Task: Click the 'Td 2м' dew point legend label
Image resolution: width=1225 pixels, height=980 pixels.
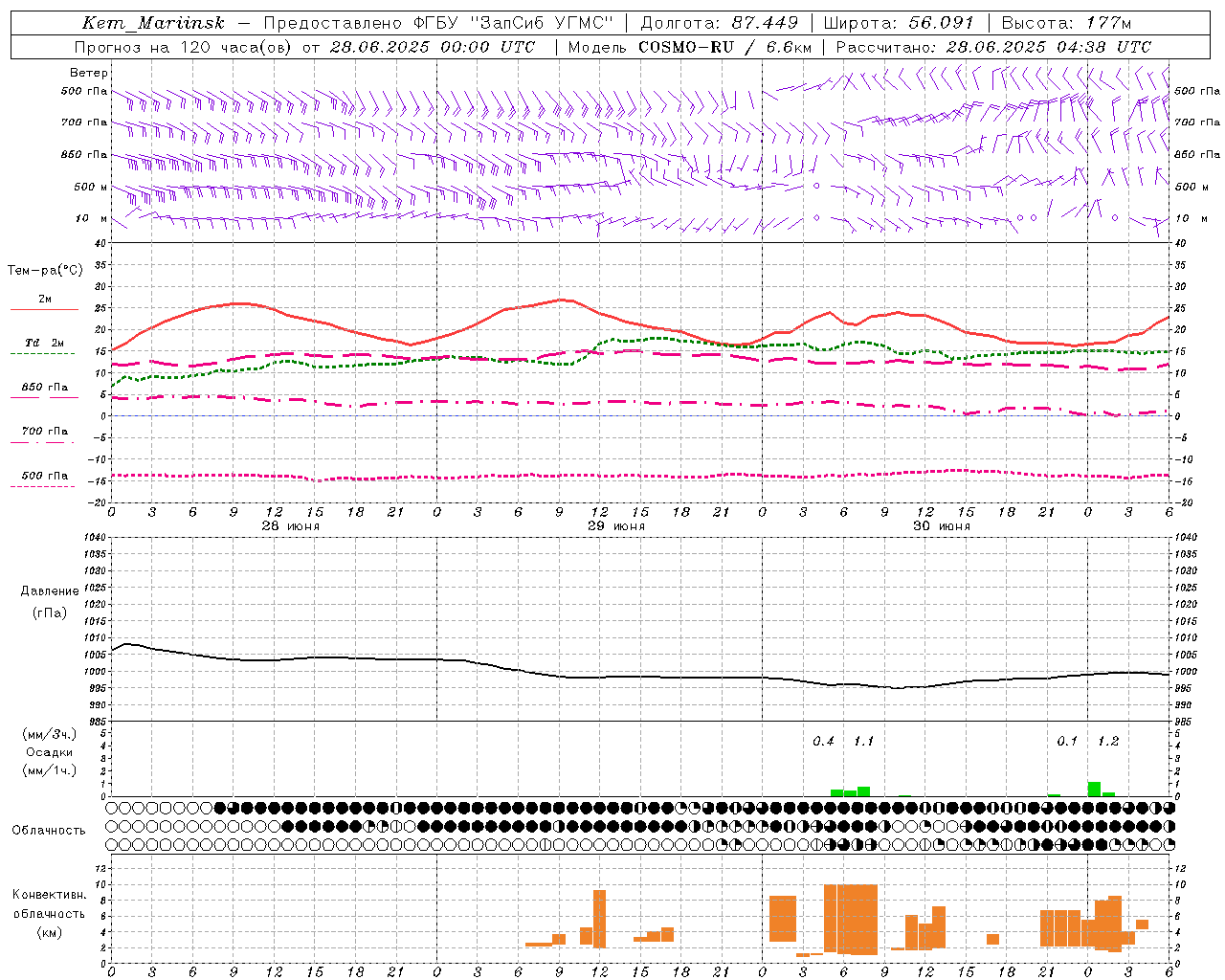Action: (x=45, y=343)
